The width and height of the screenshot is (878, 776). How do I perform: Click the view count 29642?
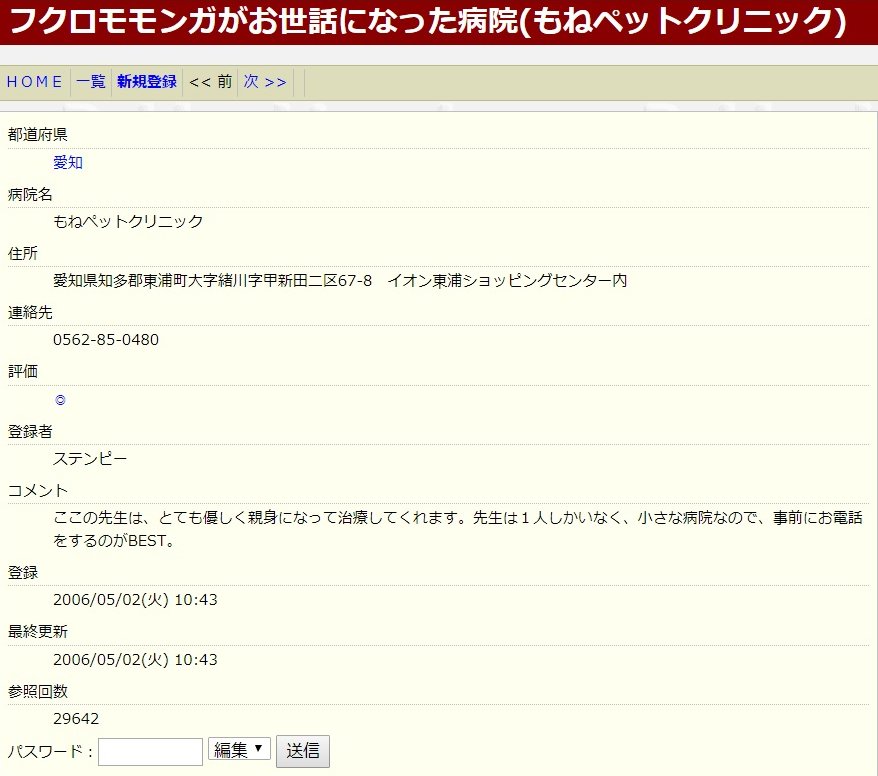point(76,719)
